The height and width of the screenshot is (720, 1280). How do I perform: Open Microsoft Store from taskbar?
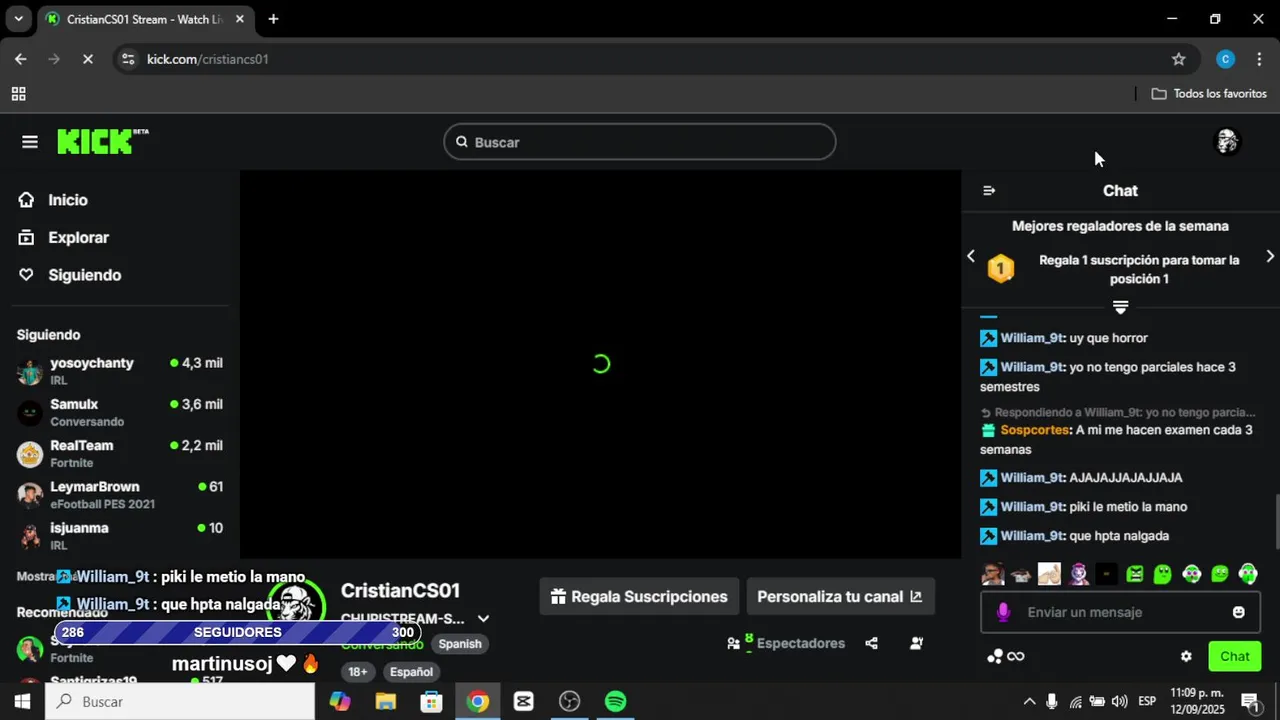(x=431, y=702)
